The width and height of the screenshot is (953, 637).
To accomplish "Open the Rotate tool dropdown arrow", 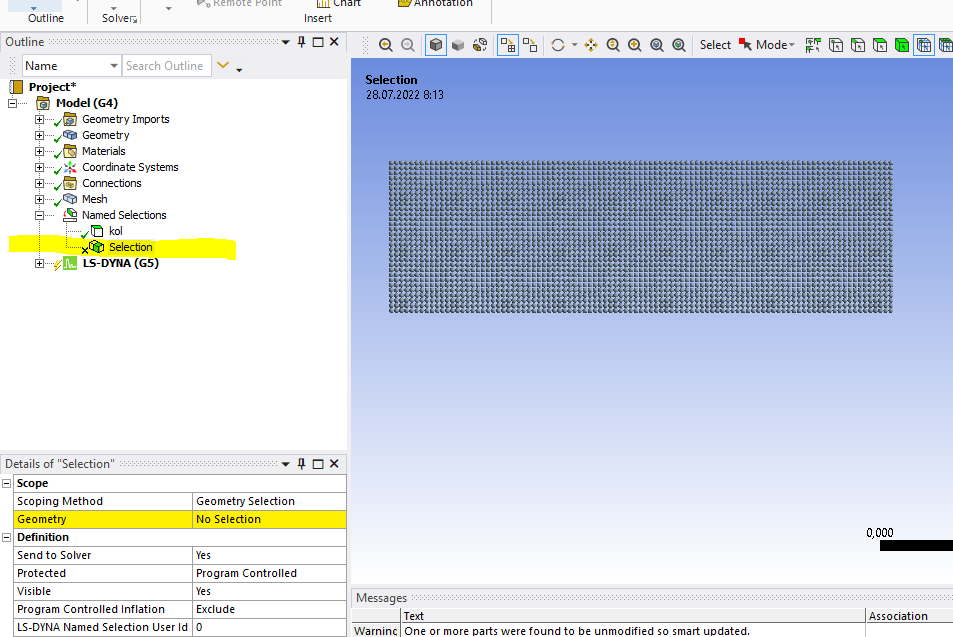I will click(574, 45).
